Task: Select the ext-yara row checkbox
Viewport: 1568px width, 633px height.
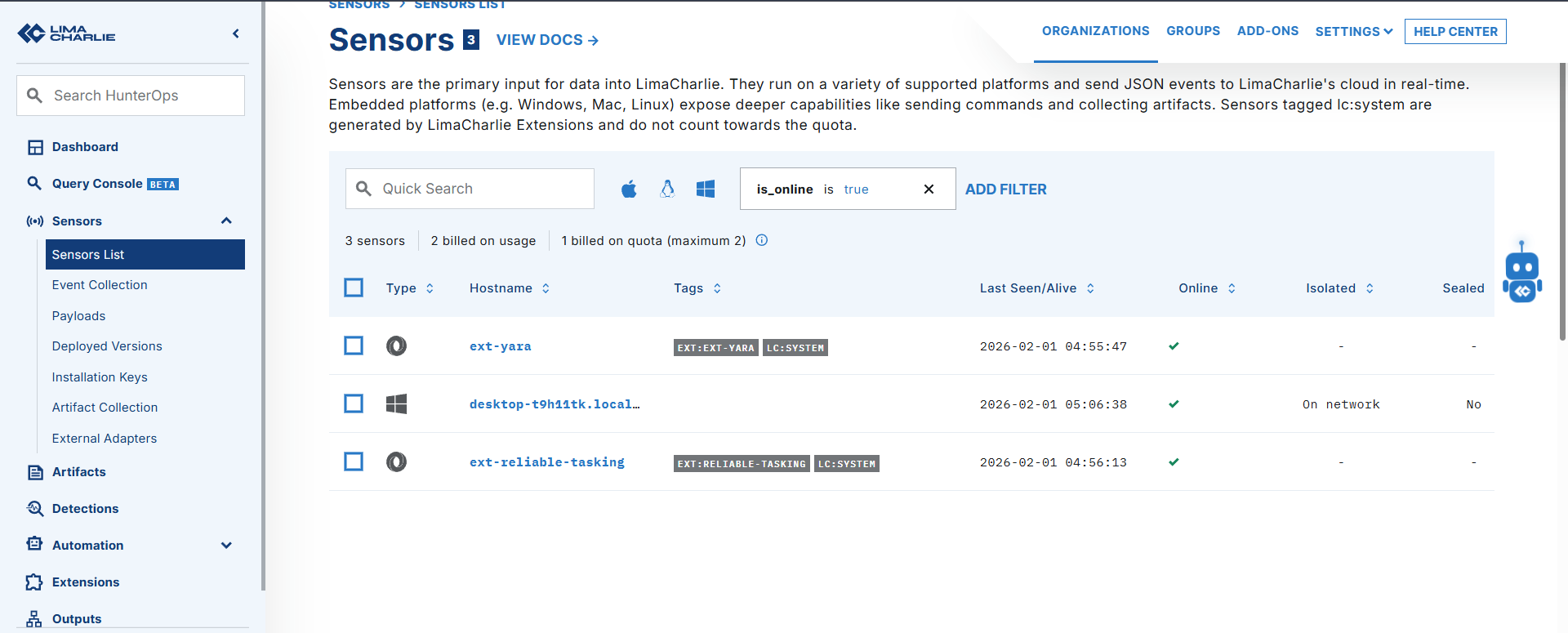Action: [x=354, y=345]
